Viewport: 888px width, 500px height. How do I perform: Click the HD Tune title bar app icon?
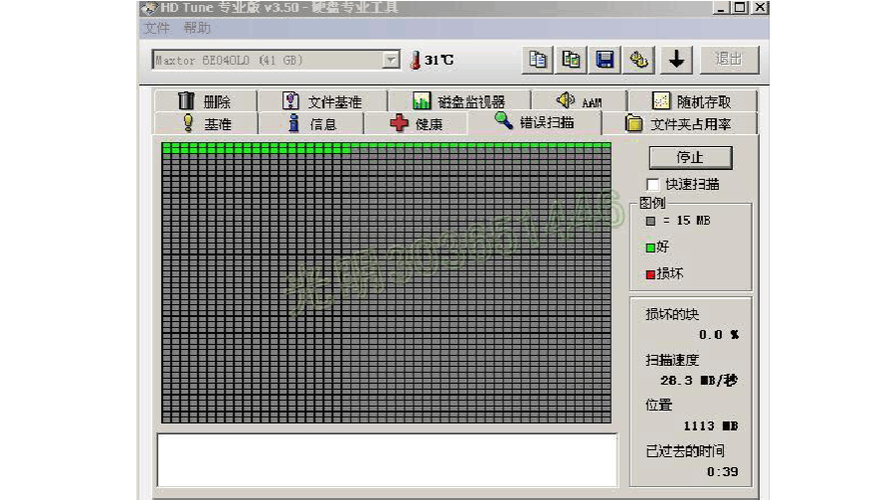[x=149, y=7]
